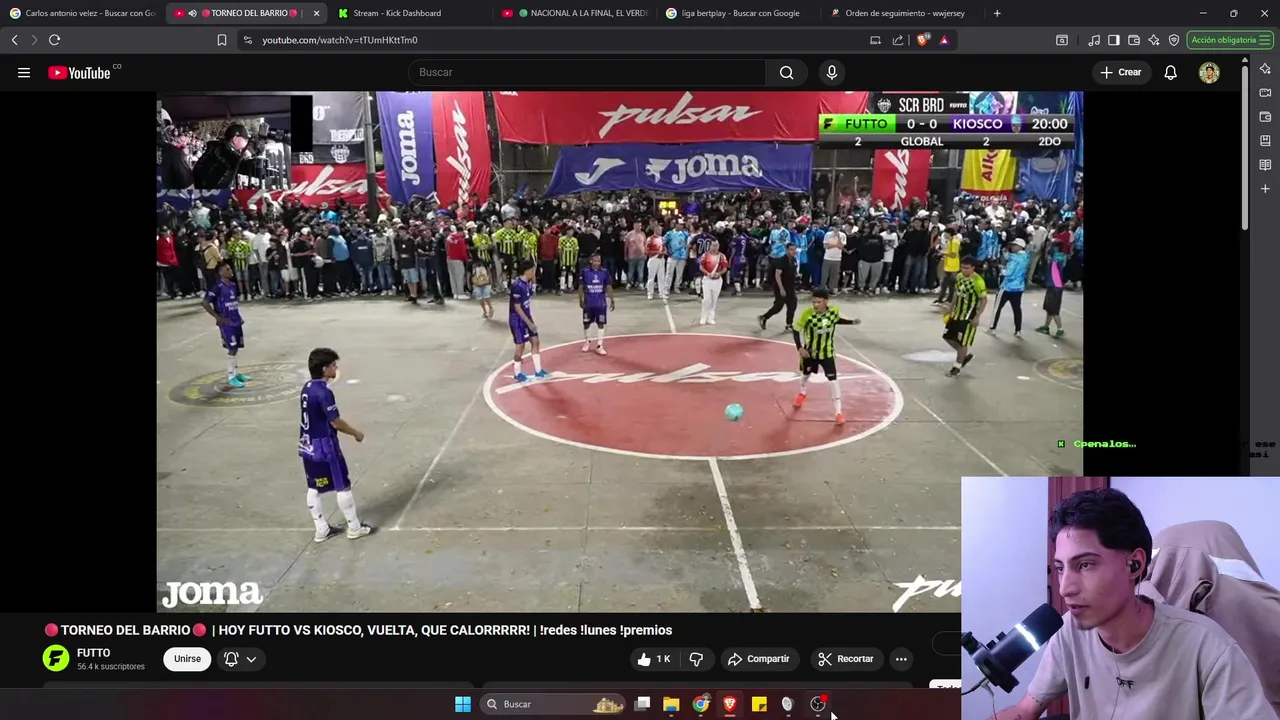This screenshot has height=720, width=1280.
Task: Select the TORNEO DEL BARRIO tab
Action: click(x=245, y=13)
